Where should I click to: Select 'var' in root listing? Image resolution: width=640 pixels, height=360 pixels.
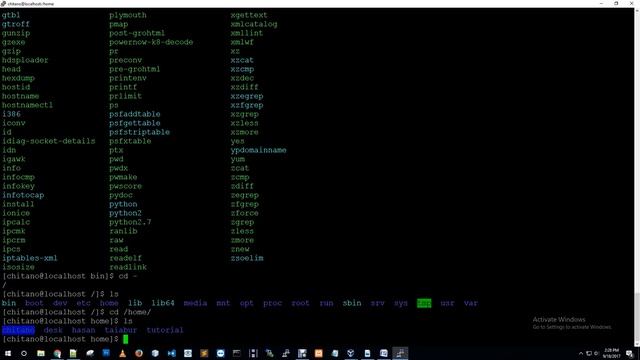471,303
